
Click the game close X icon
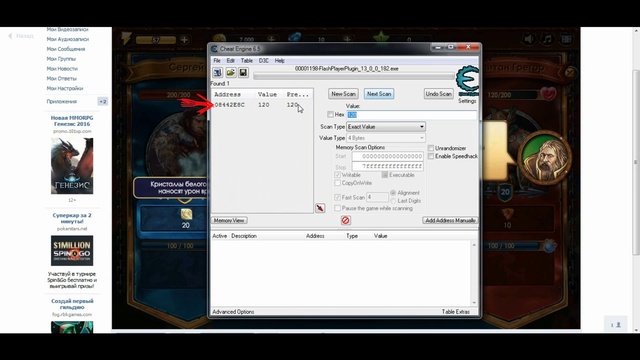[569, 73]
